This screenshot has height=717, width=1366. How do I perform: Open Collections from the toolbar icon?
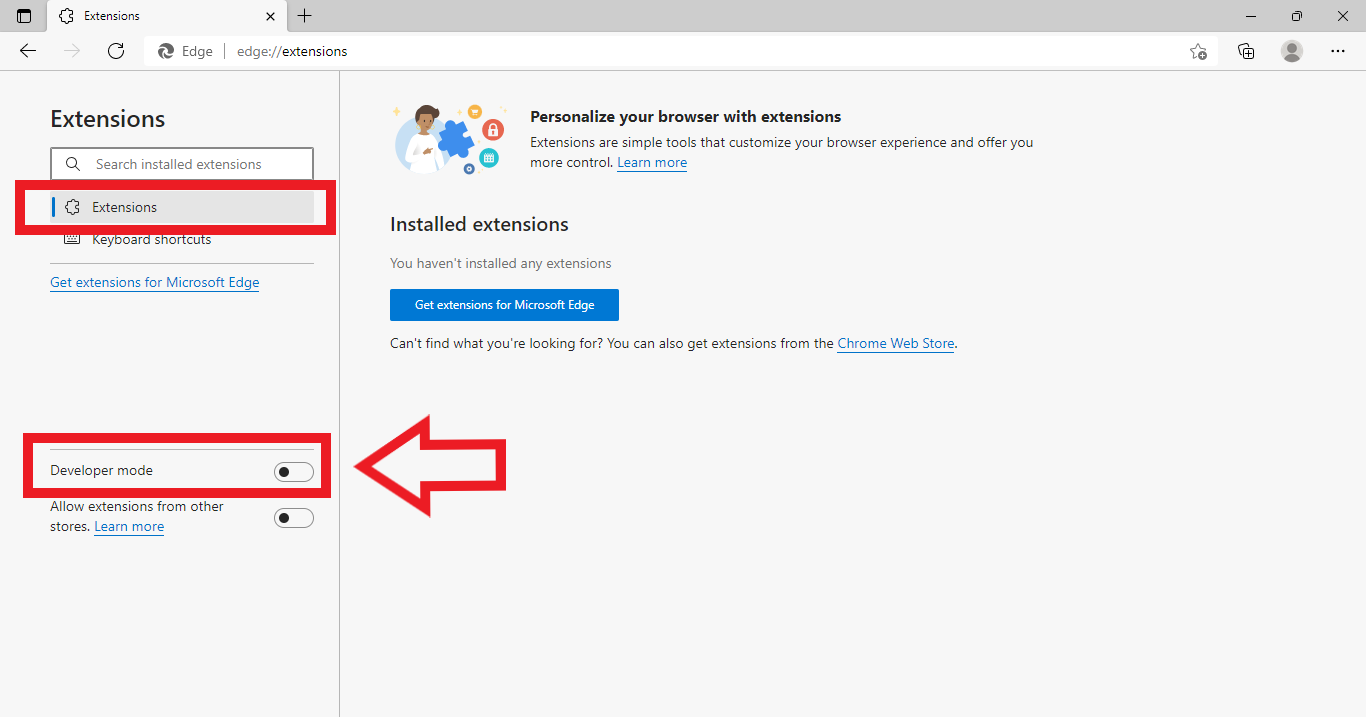coord(1246,51)
